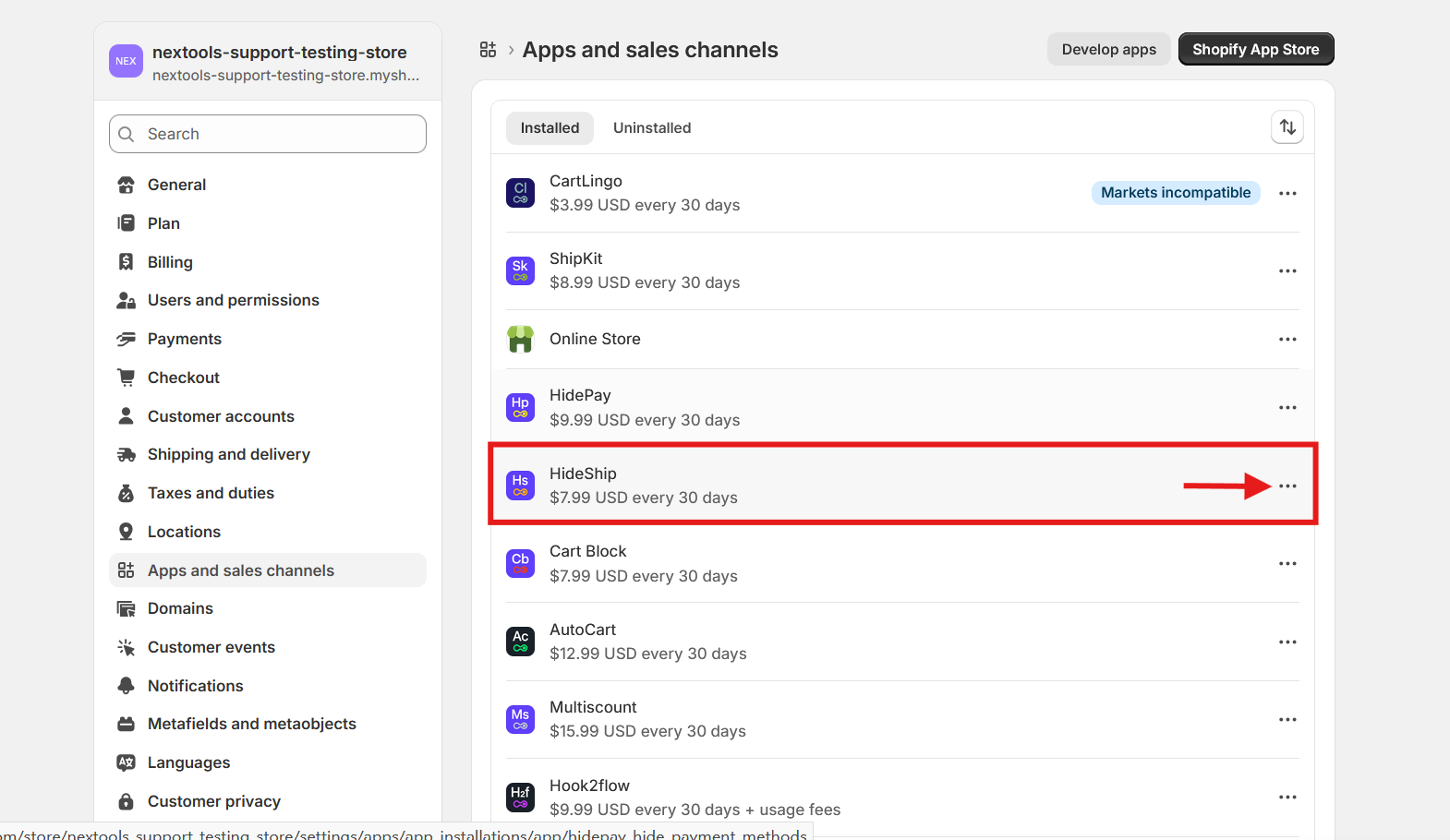This screenshot has height=840, width=1450.
Task: Expand the AutoCart options menu
Action: pyautogui.click(x=1287, y=642)
